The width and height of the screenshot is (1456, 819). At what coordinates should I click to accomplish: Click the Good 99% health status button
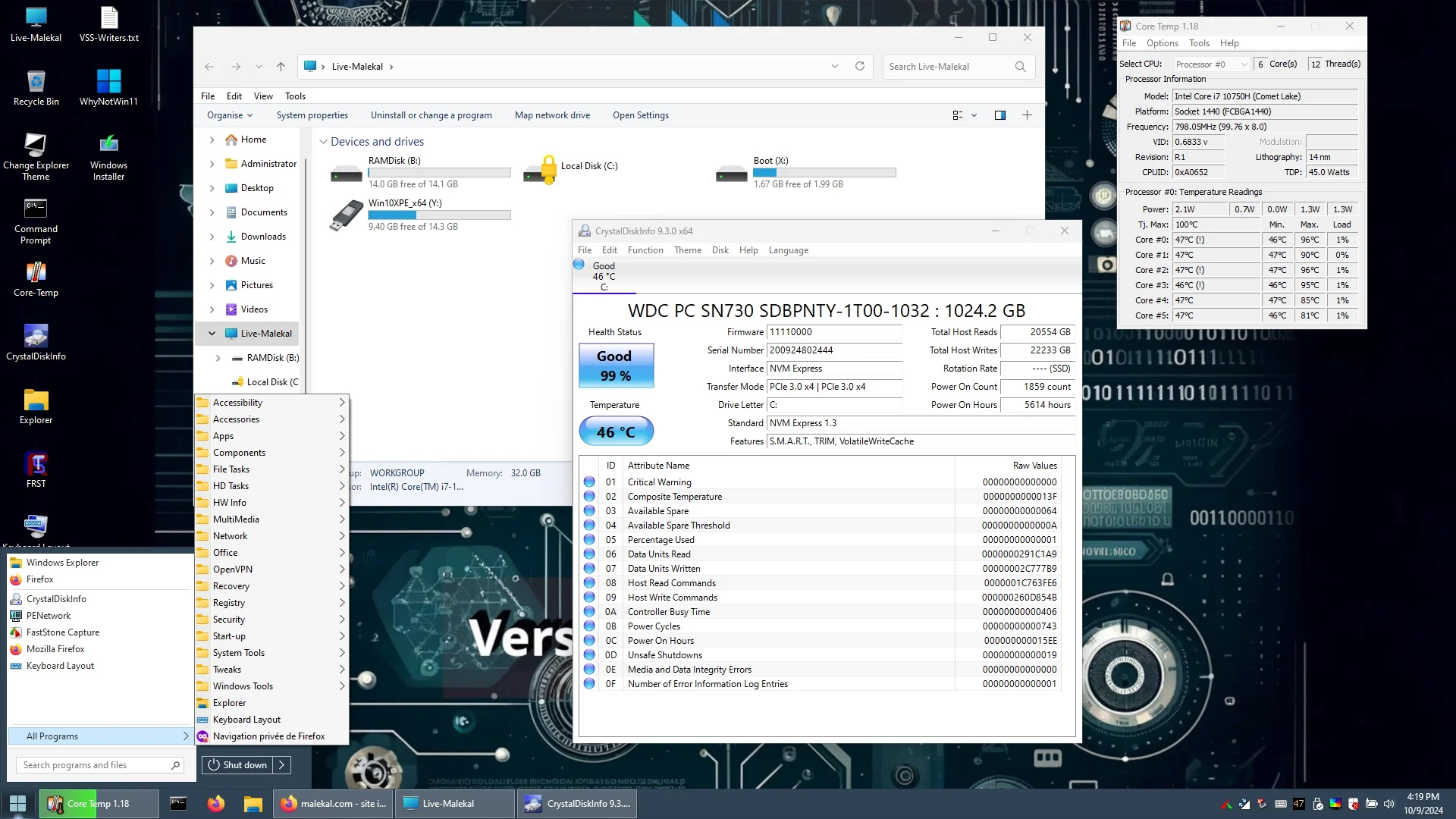click(616, 366)
